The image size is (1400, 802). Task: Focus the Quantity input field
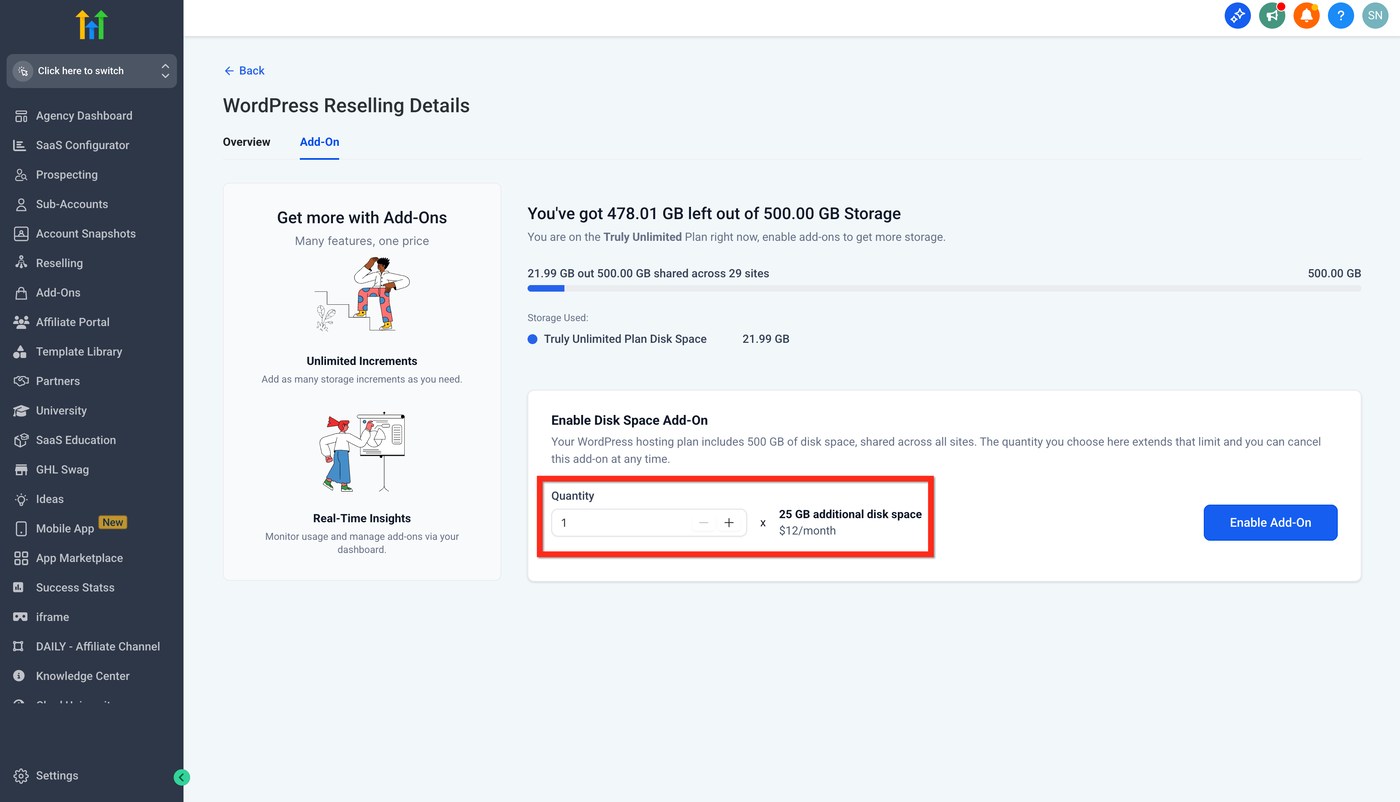(x=622, y=523)
